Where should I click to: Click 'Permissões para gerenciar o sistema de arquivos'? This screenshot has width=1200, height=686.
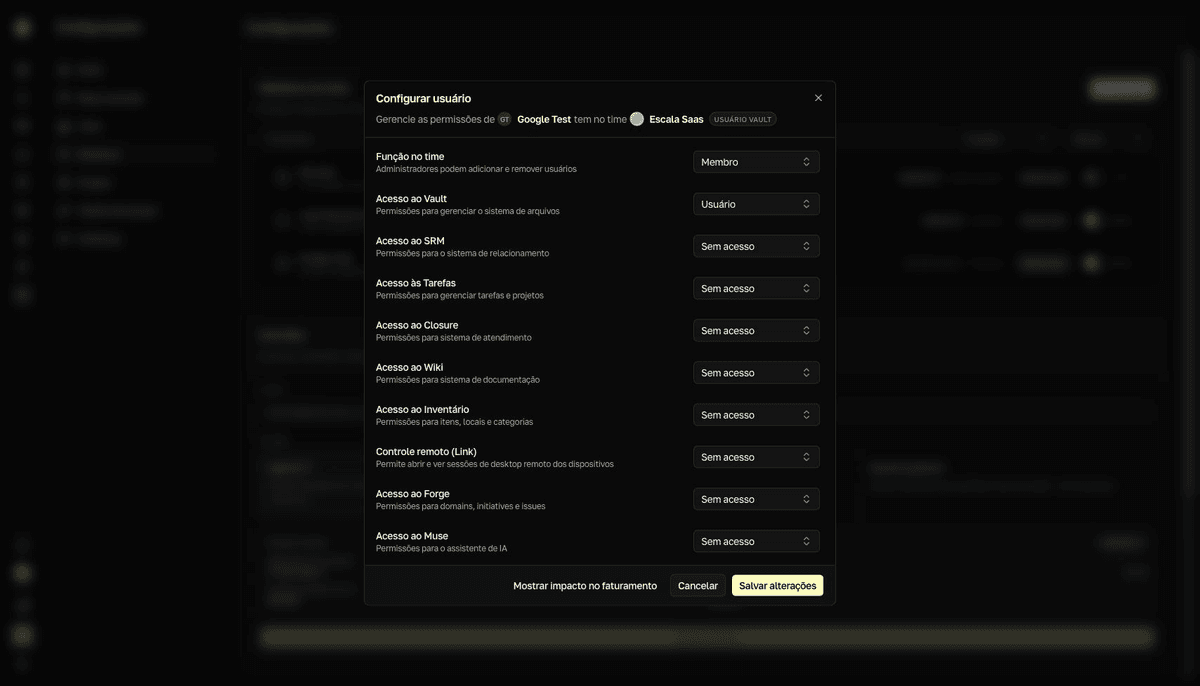click(x=468, y=211)
